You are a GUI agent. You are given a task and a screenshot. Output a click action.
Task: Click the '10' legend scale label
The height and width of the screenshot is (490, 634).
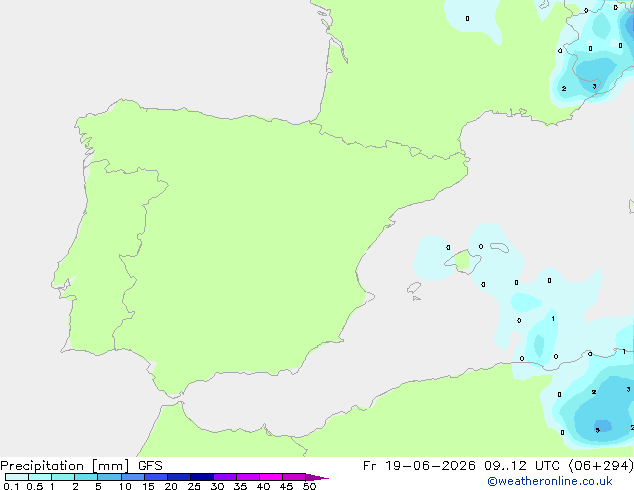click(x=125, y=486)
